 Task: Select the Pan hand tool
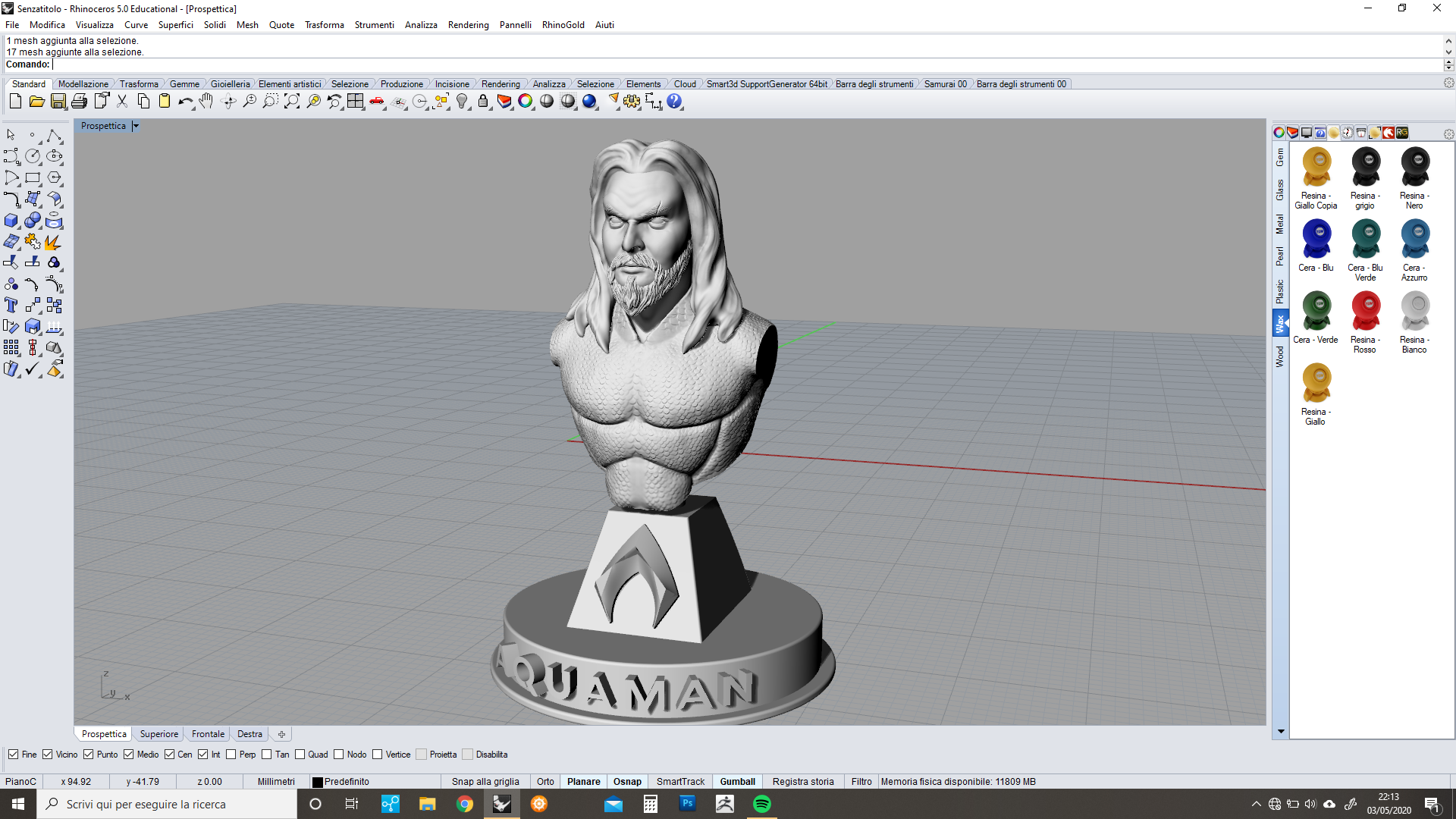206,102
